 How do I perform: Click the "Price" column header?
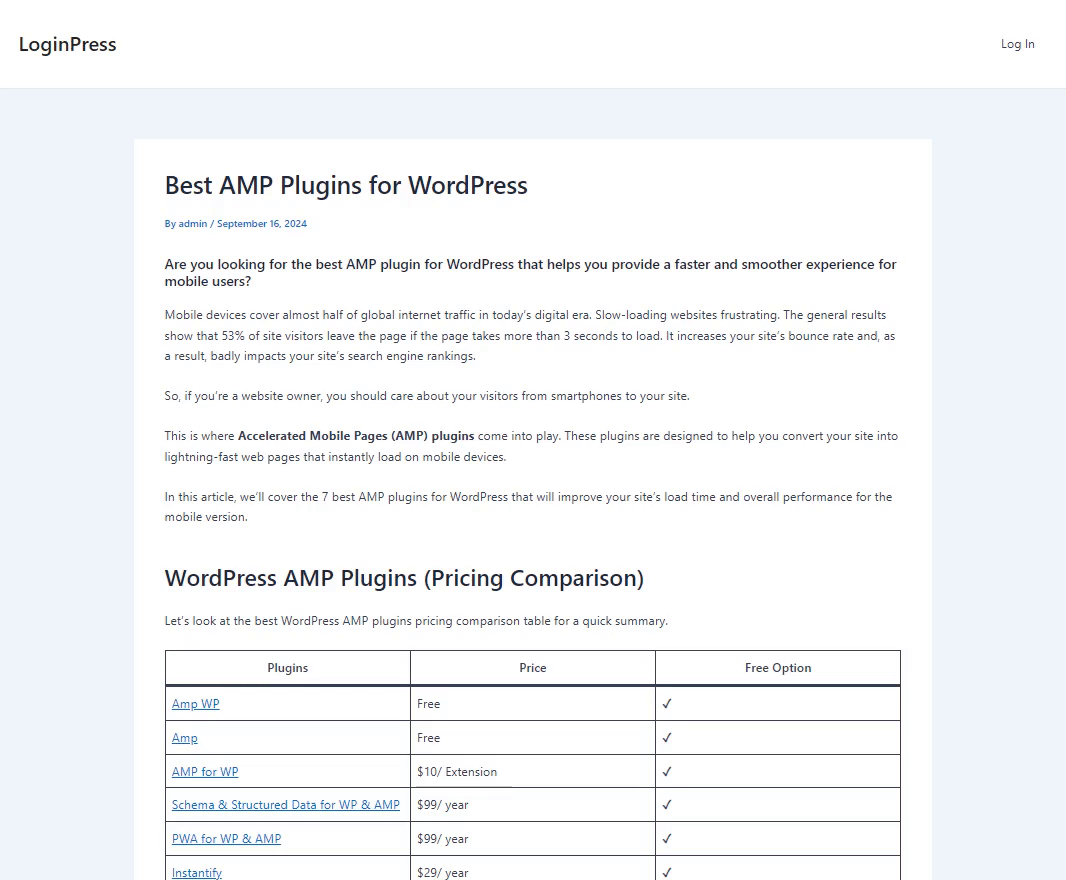(x=533, y=668)
